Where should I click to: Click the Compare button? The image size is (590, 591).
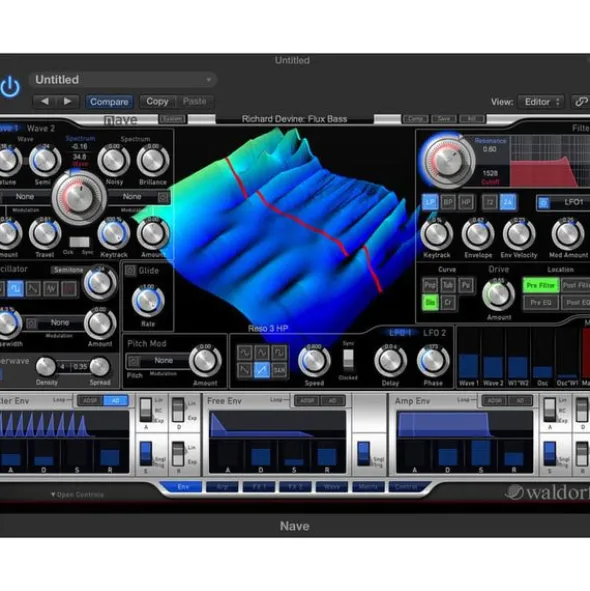[109, 102]
